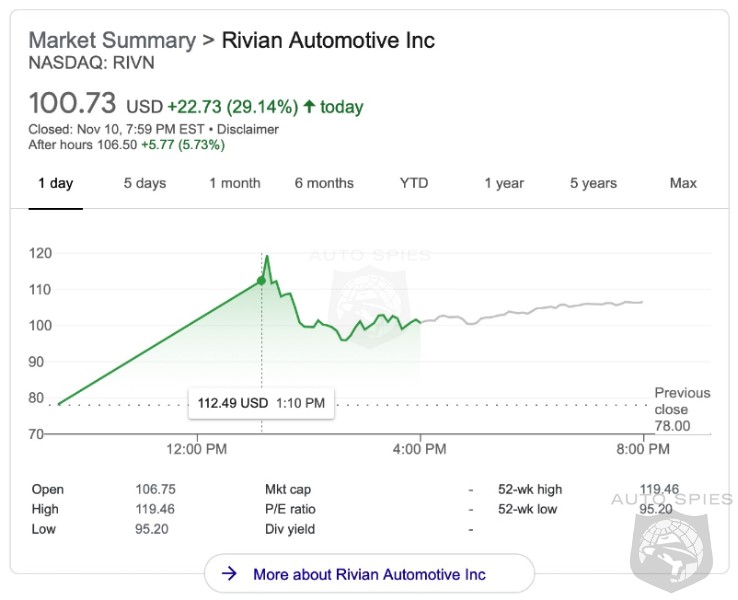738x600 pixels.
Task: Switch to the 5 days tab
Action: (x=145, y=183)
